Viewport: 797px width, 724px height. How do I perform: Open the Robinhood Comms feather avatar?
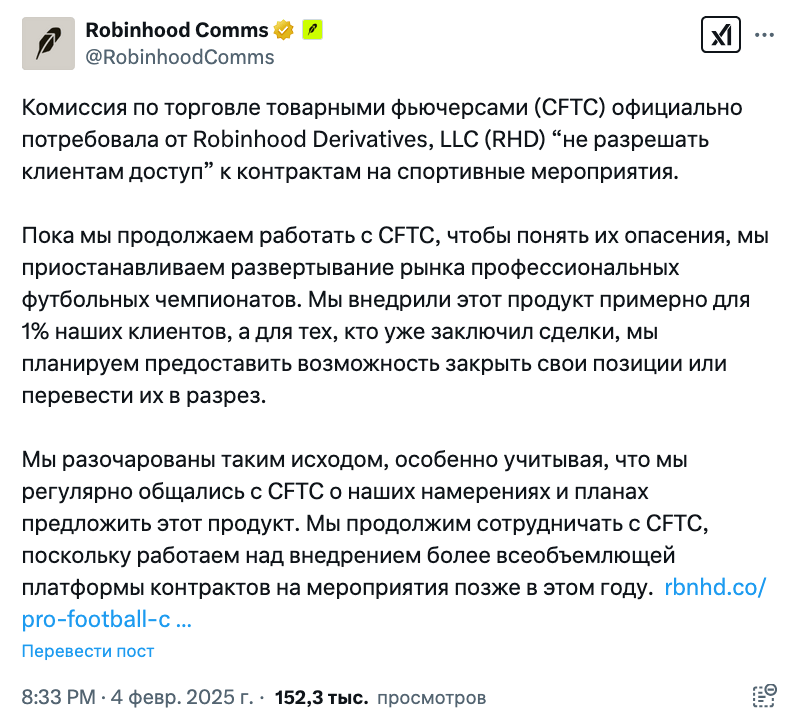48,43
